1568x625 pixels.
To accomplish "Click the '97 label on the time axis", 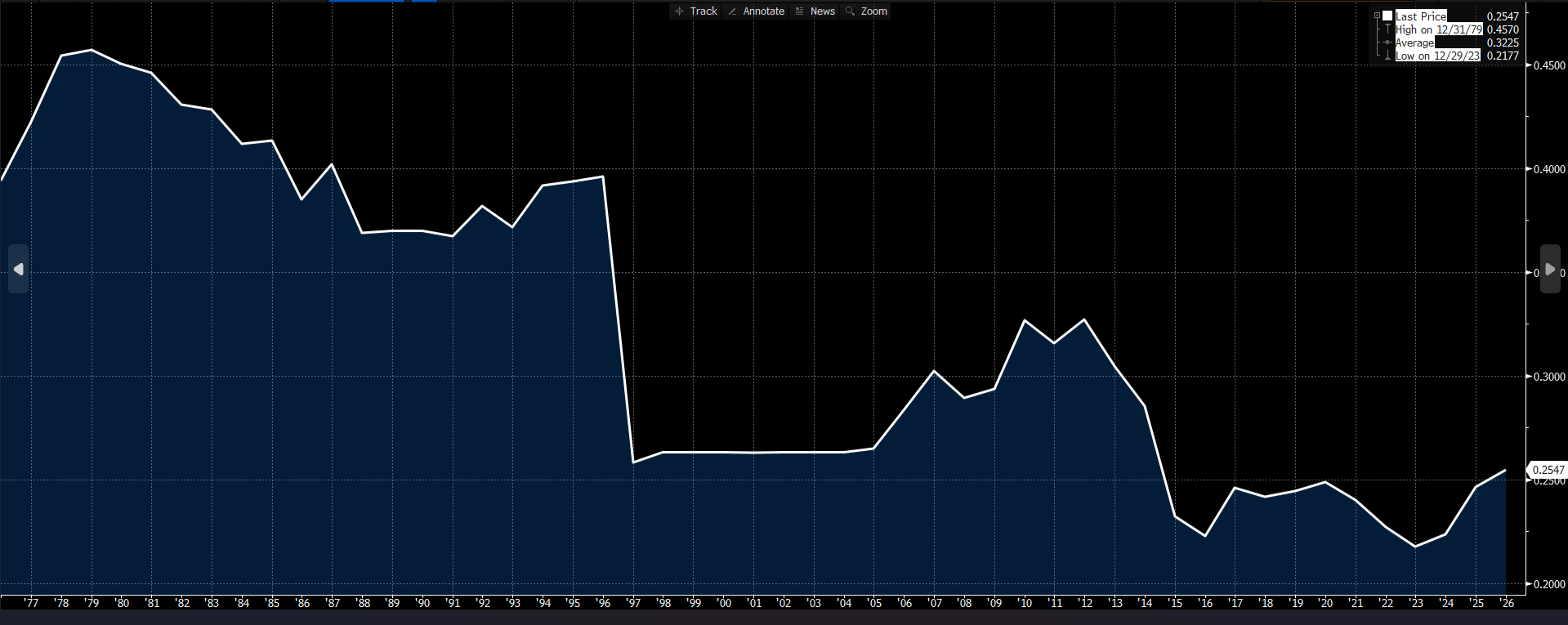I will [634, 603].
